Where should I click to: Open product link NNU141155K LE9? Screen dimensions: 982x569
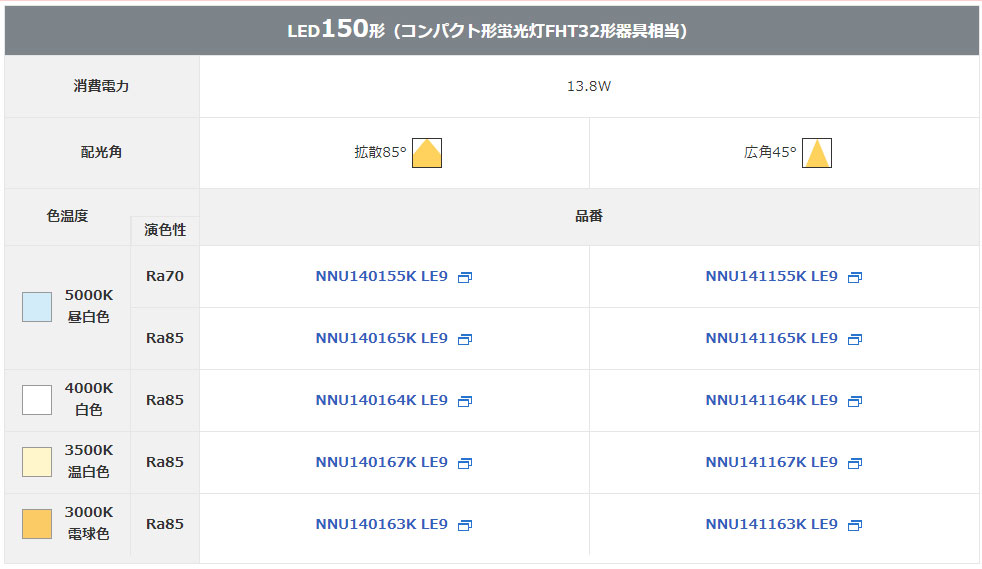[x=771, y=277]
